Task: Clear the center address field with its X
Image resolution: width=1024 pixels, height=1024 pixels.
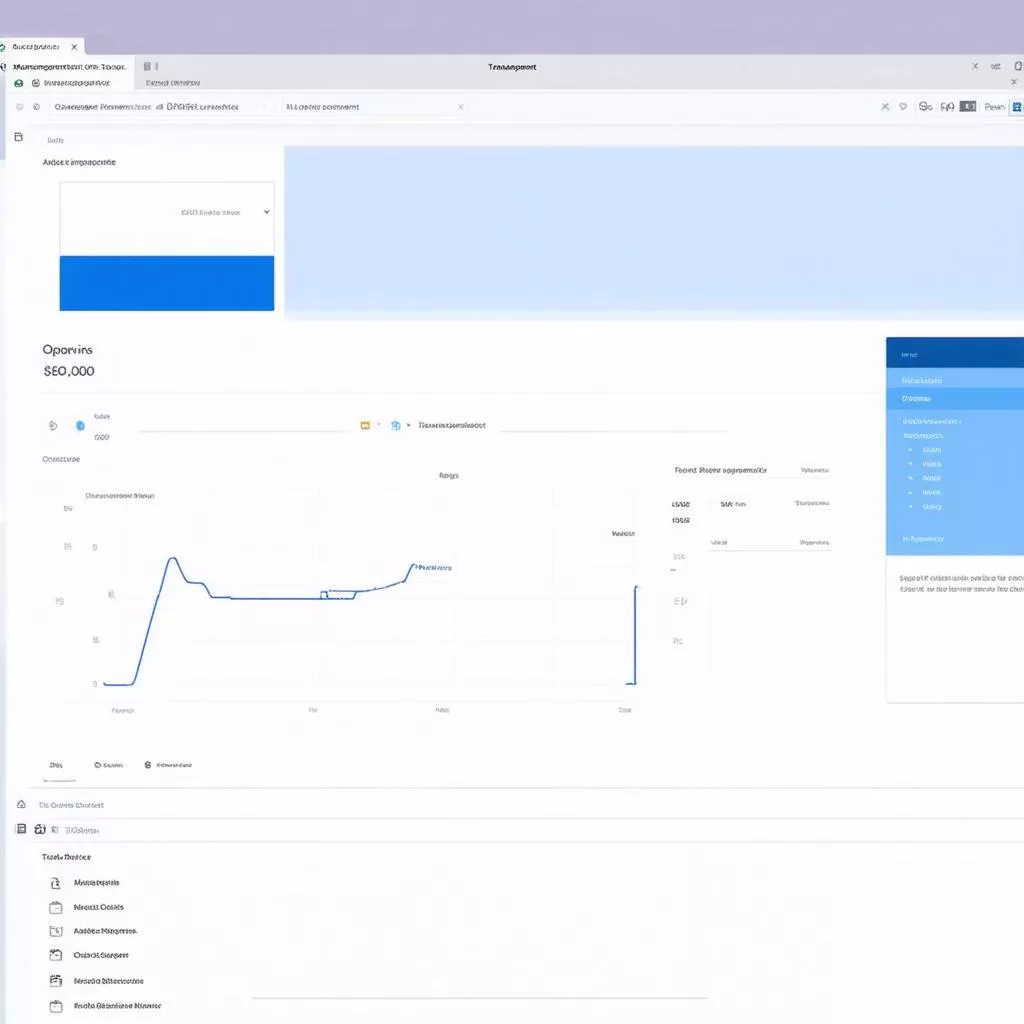Action: click(460, 106)
